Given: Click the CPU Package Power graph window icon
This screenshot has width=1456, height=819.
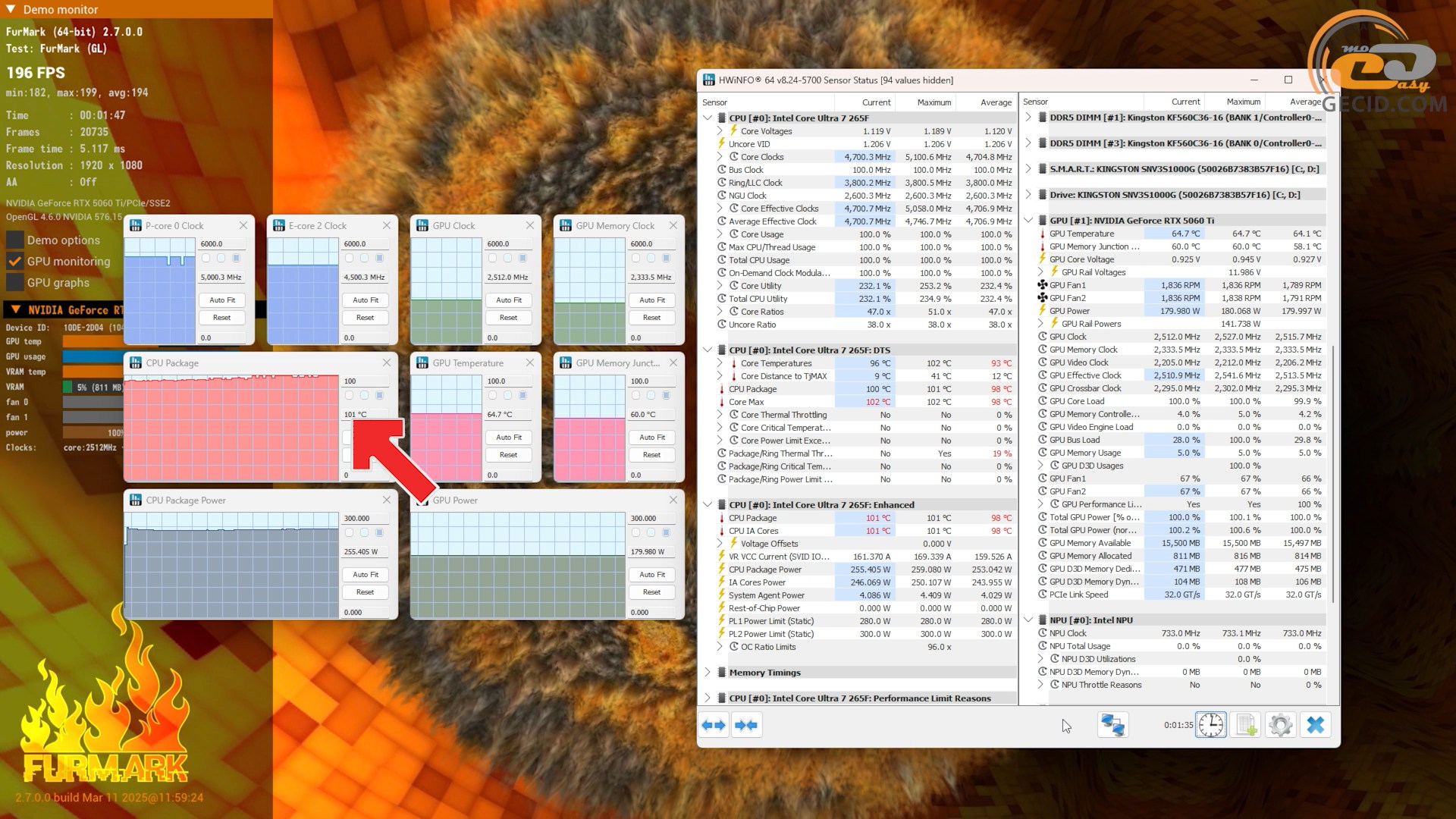Looking at the screenshot, I should [x=136, y=500].
